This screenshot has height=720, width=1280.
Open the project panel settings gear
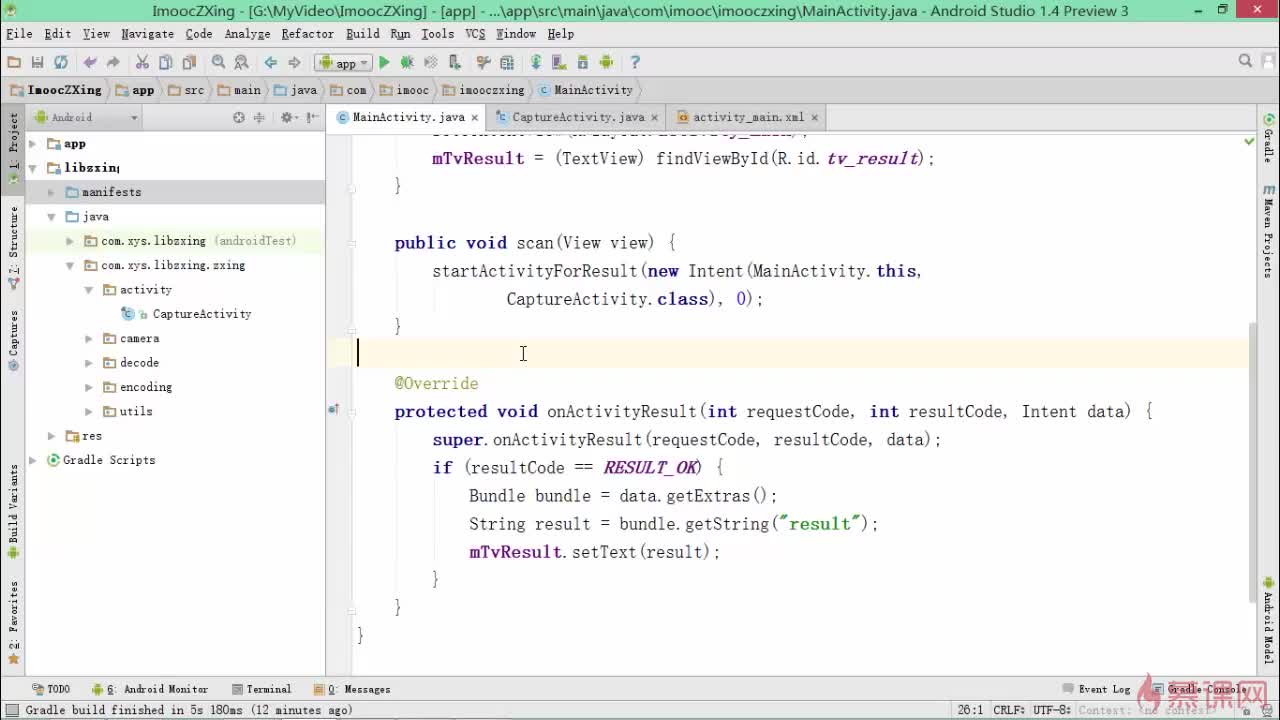pos(286,117)
